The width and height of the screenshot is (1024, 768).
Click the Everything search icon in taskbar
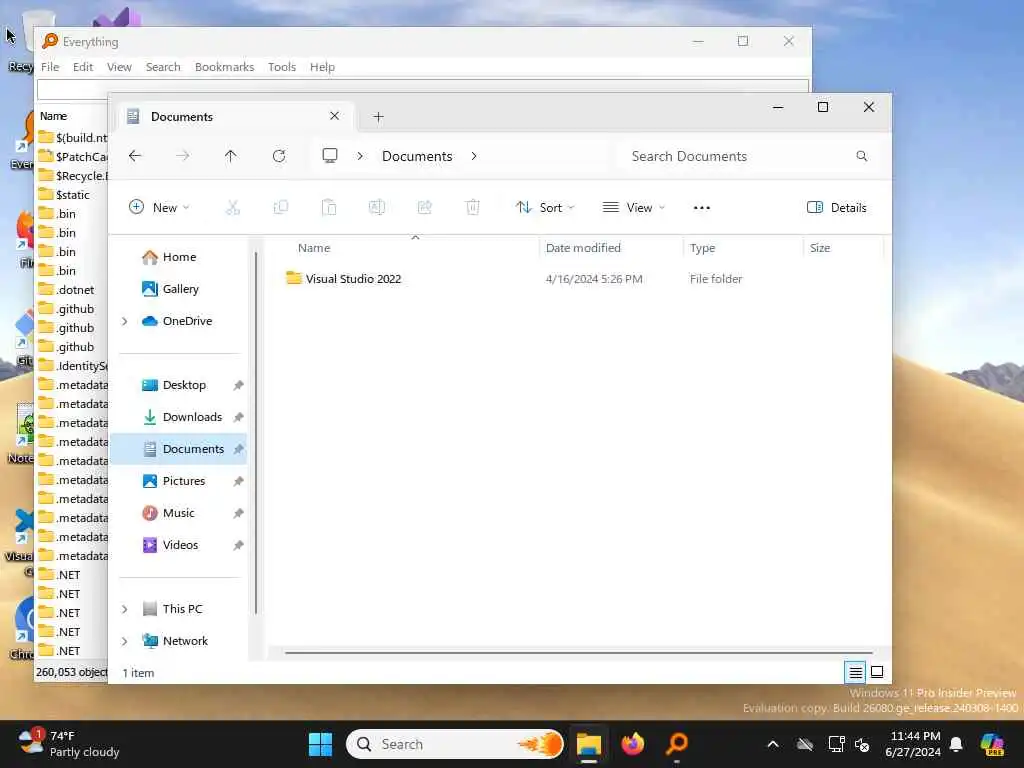coord(677,744)
